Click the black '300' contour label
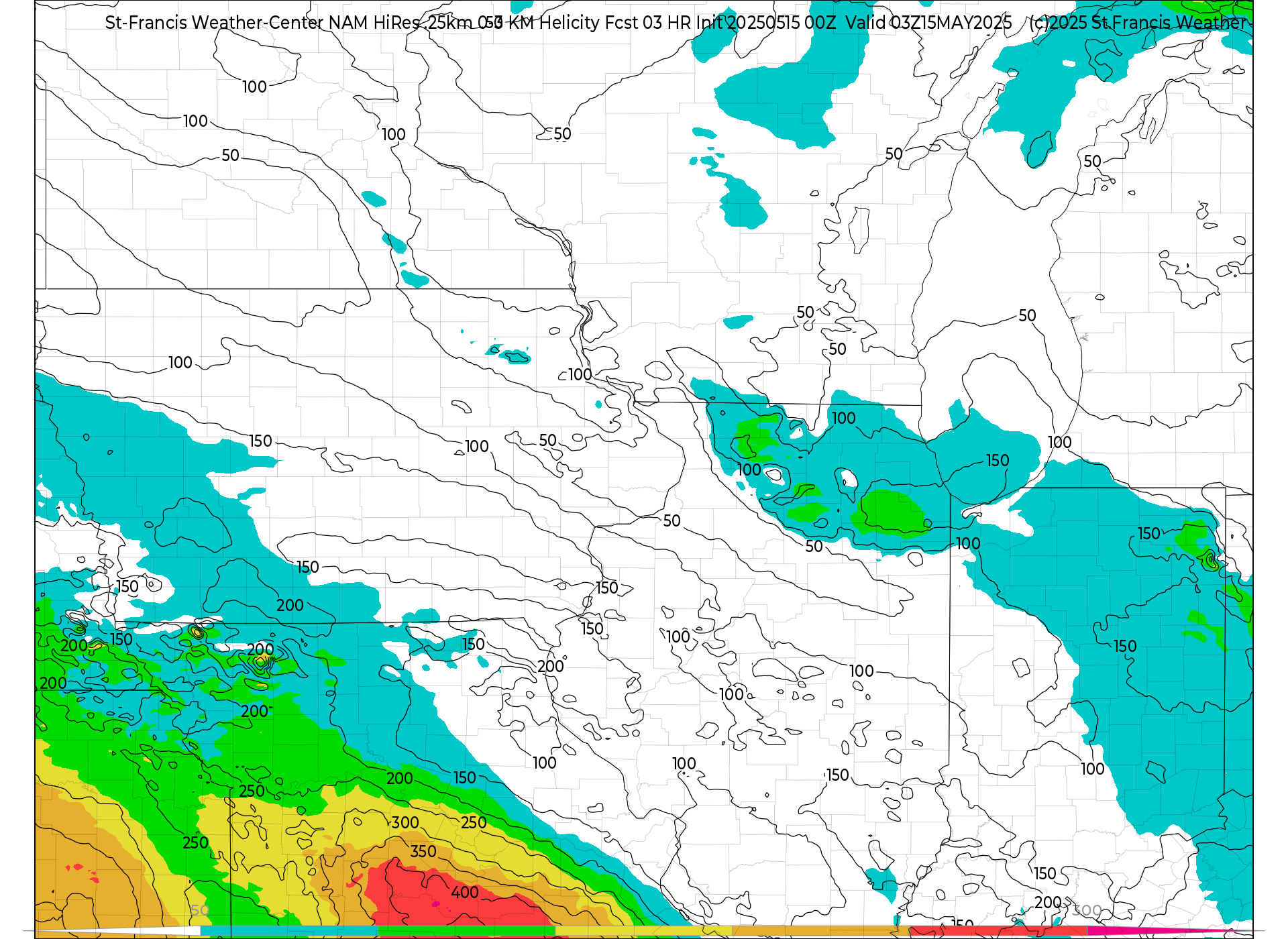The image size is (1288, 939). (405, 822)
